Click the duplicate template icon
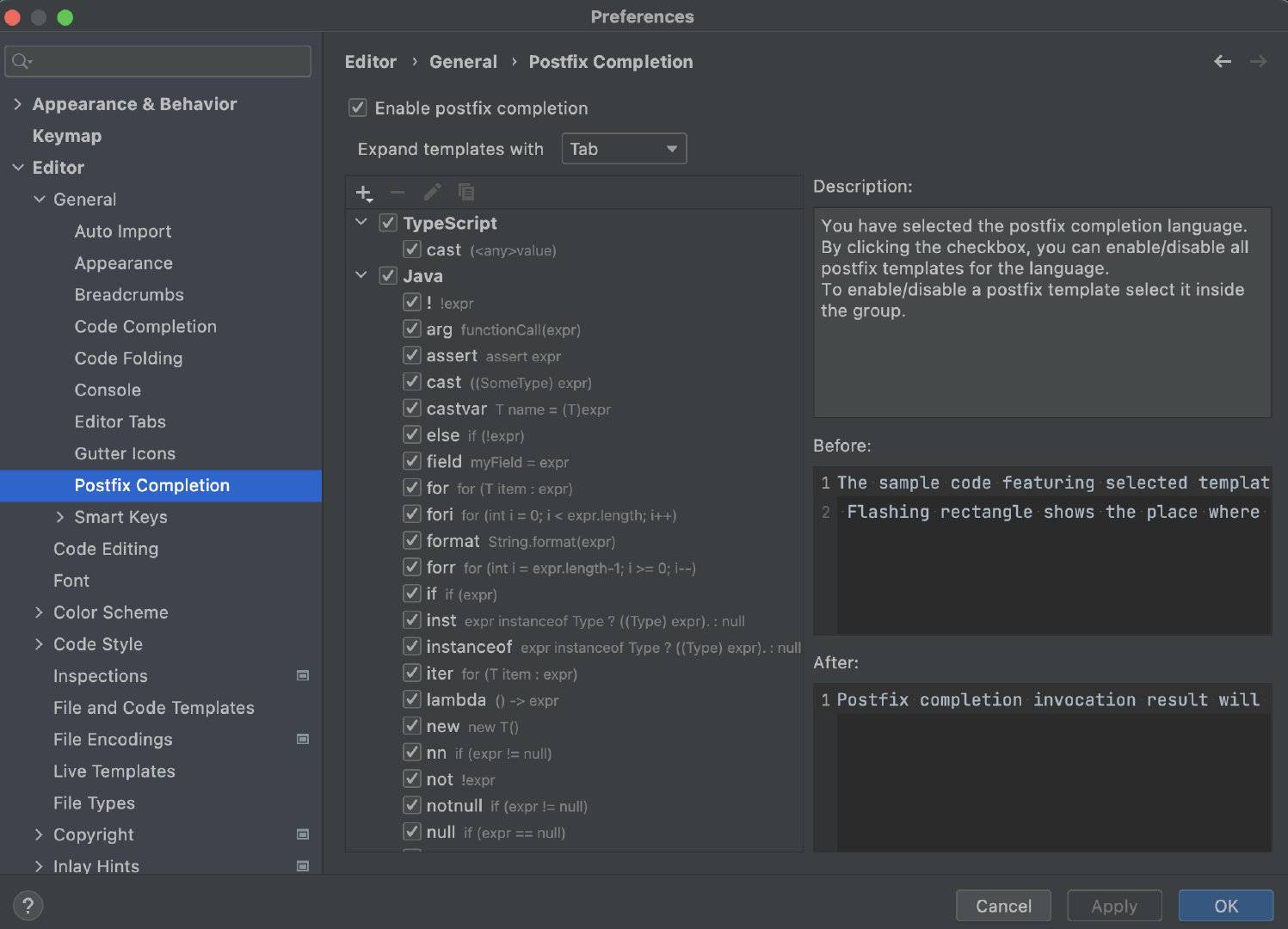 tap(466, 192)
